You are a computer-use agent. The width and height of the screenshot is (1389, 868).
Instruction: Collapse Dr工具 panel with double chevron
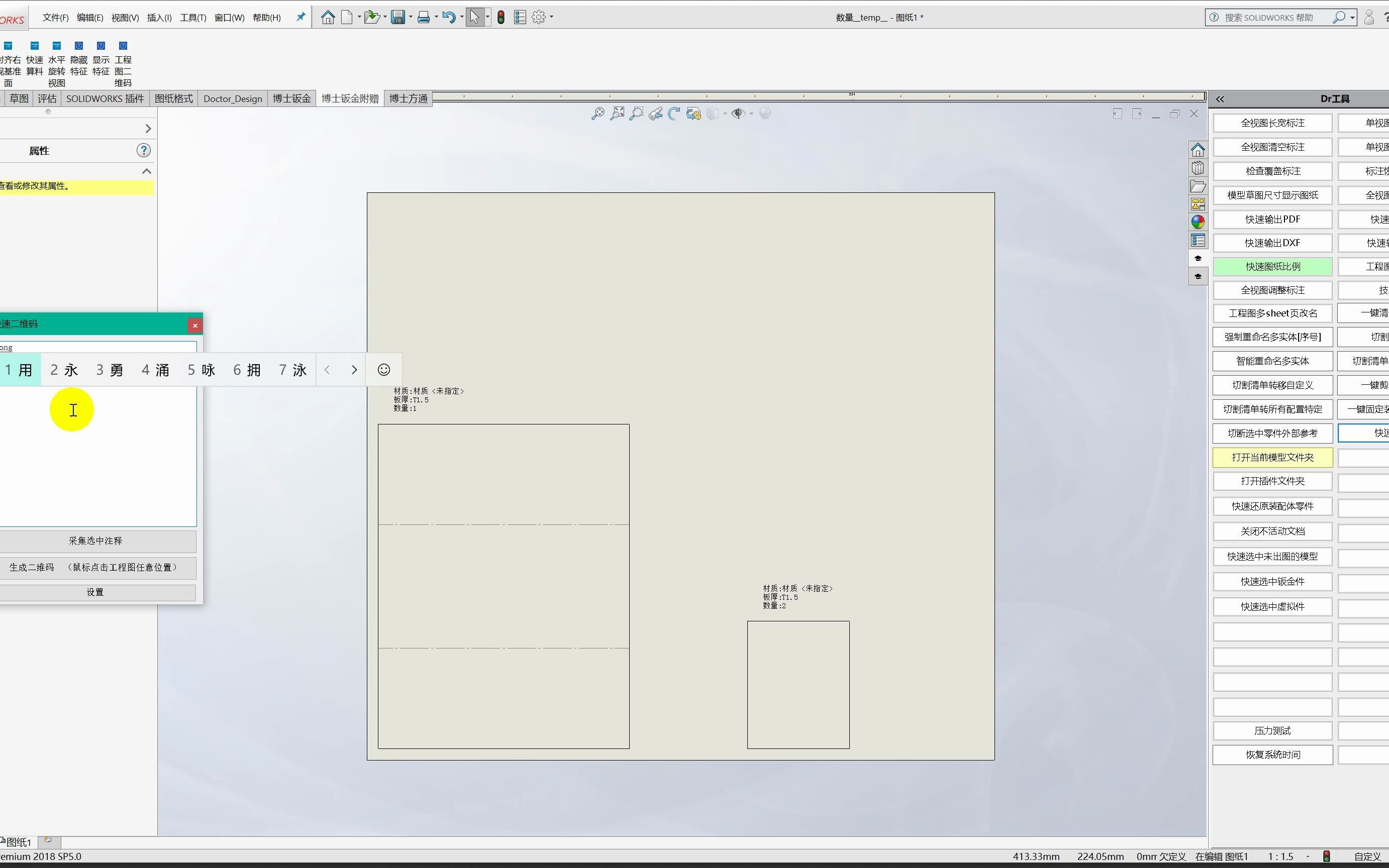1220,99
